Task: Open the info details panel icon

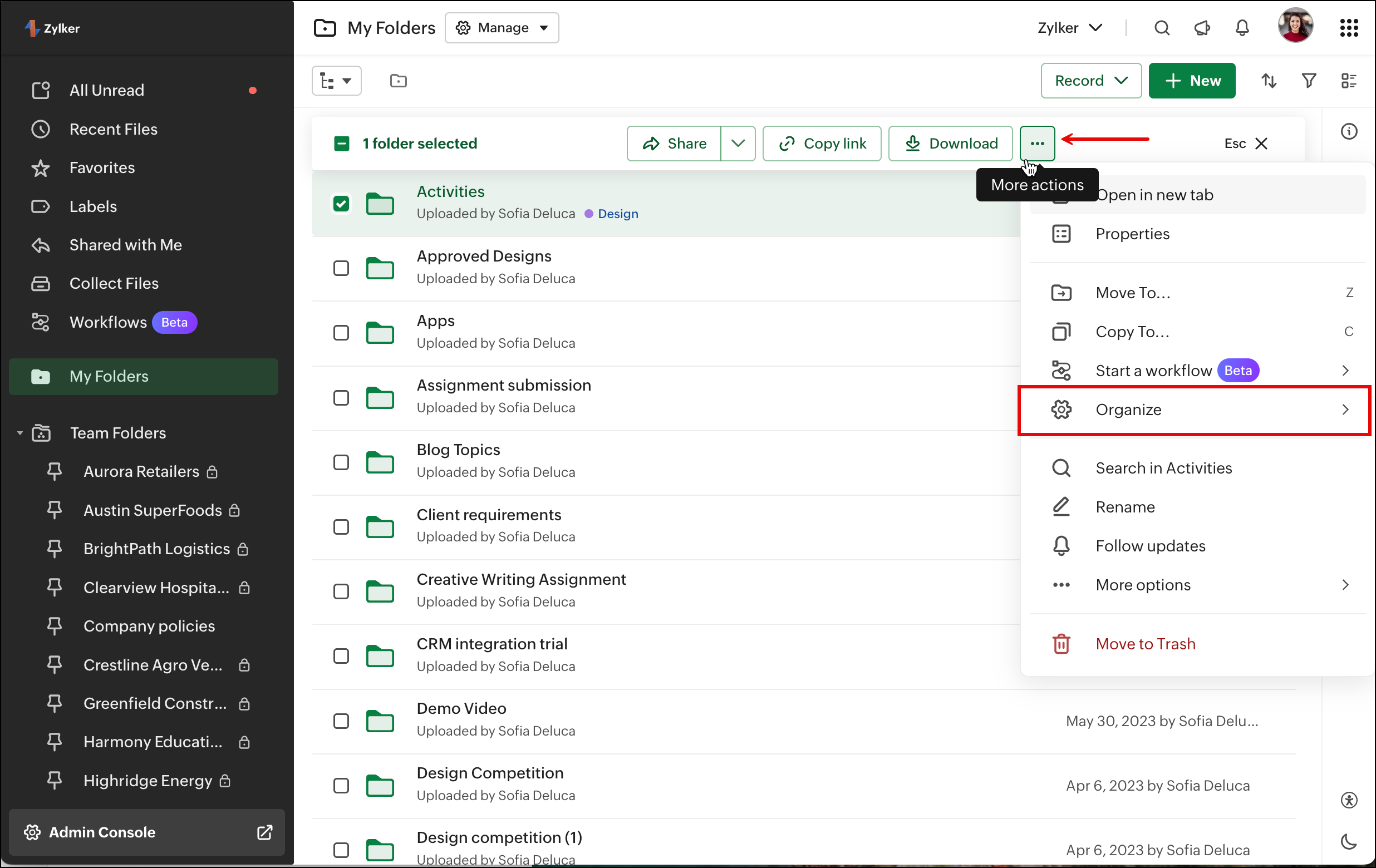Action: (x=1349, y=132)
